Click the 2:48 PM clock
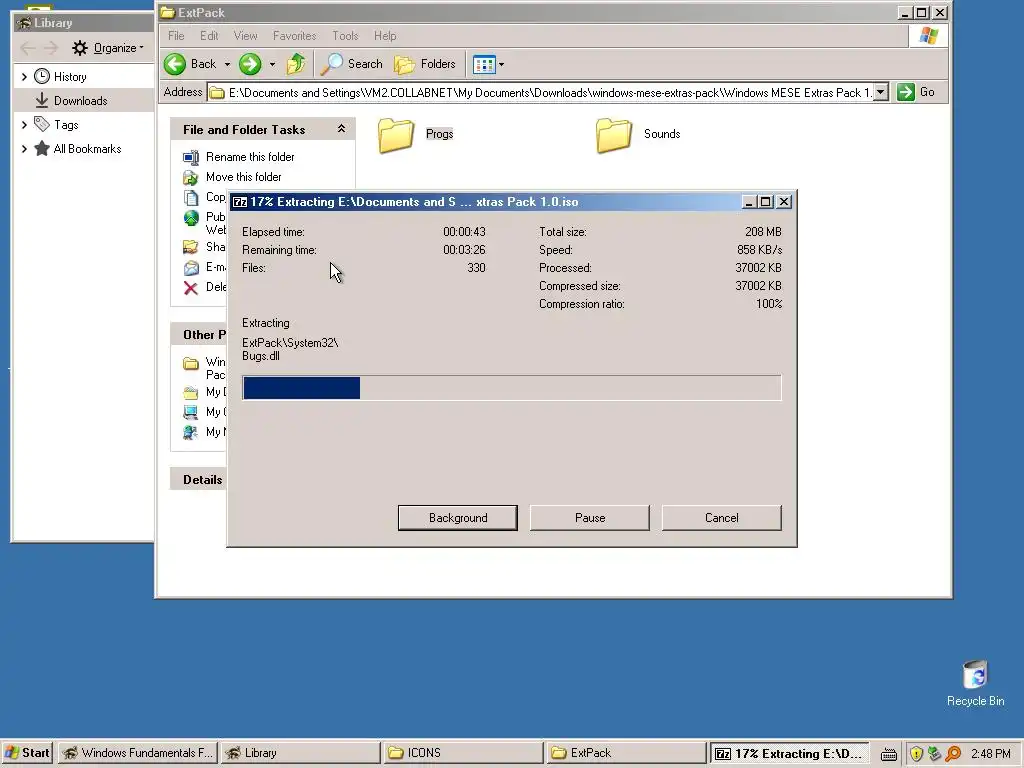The height and width of the screenshot is (768, 1024). (990, 754)
